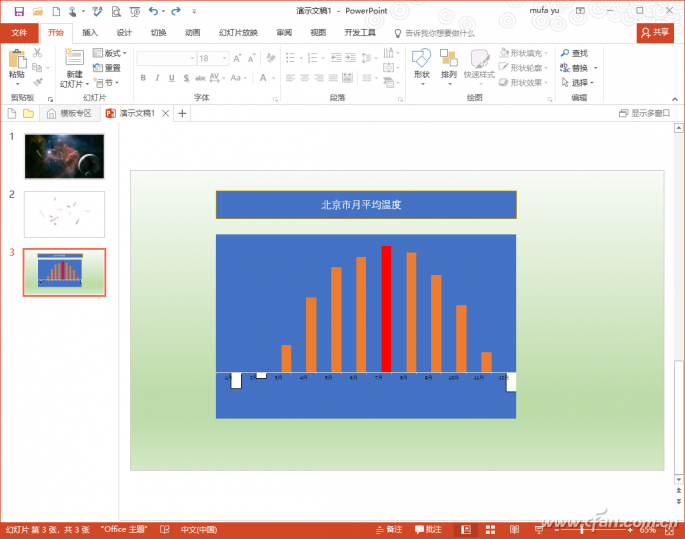Click the Save icon in quick access toolbar

click(19, 11)
